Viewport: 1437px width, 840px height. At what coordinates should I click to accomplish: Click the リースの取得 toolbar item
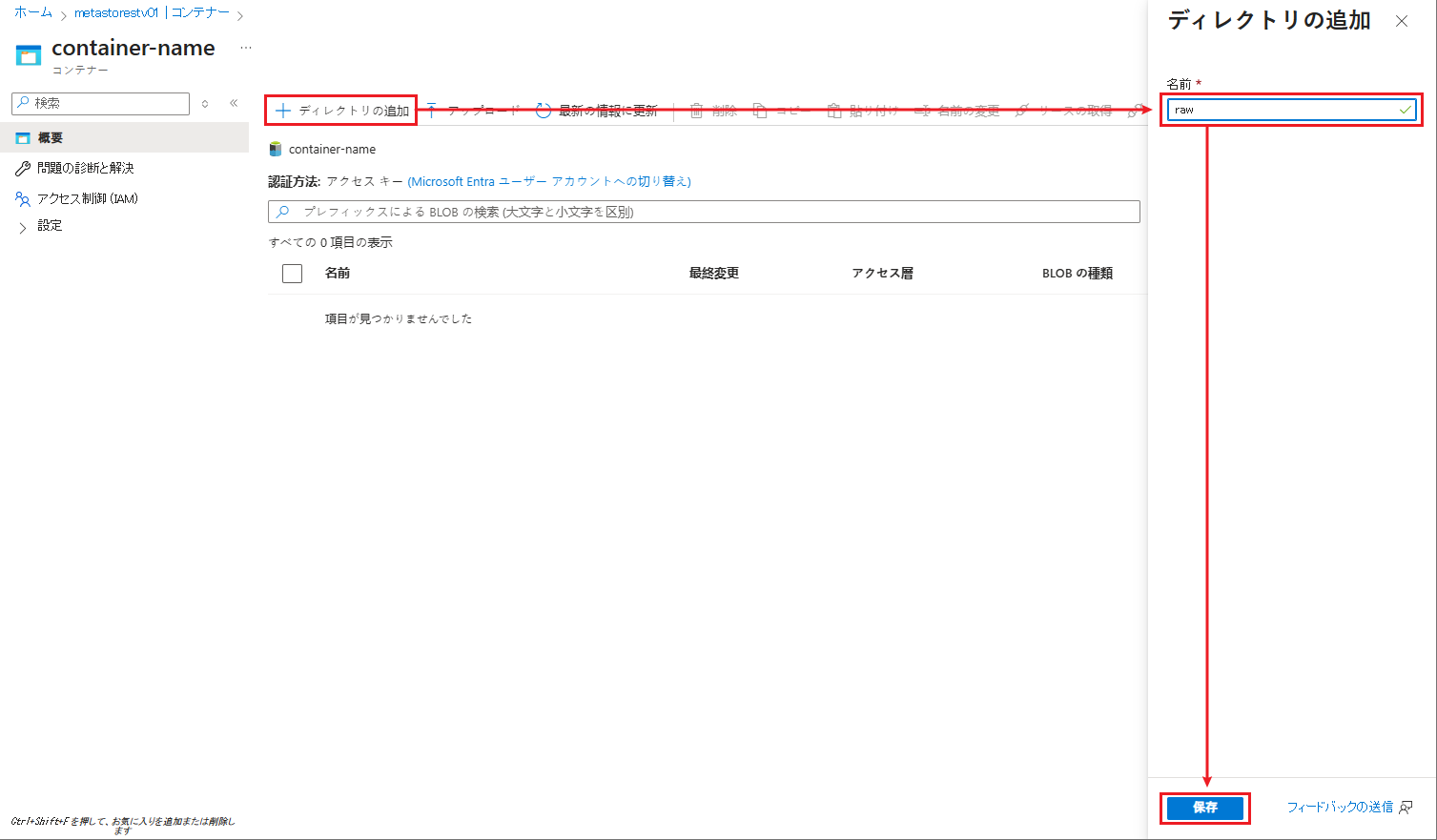pyautogui.click(x=1063, y=111)
